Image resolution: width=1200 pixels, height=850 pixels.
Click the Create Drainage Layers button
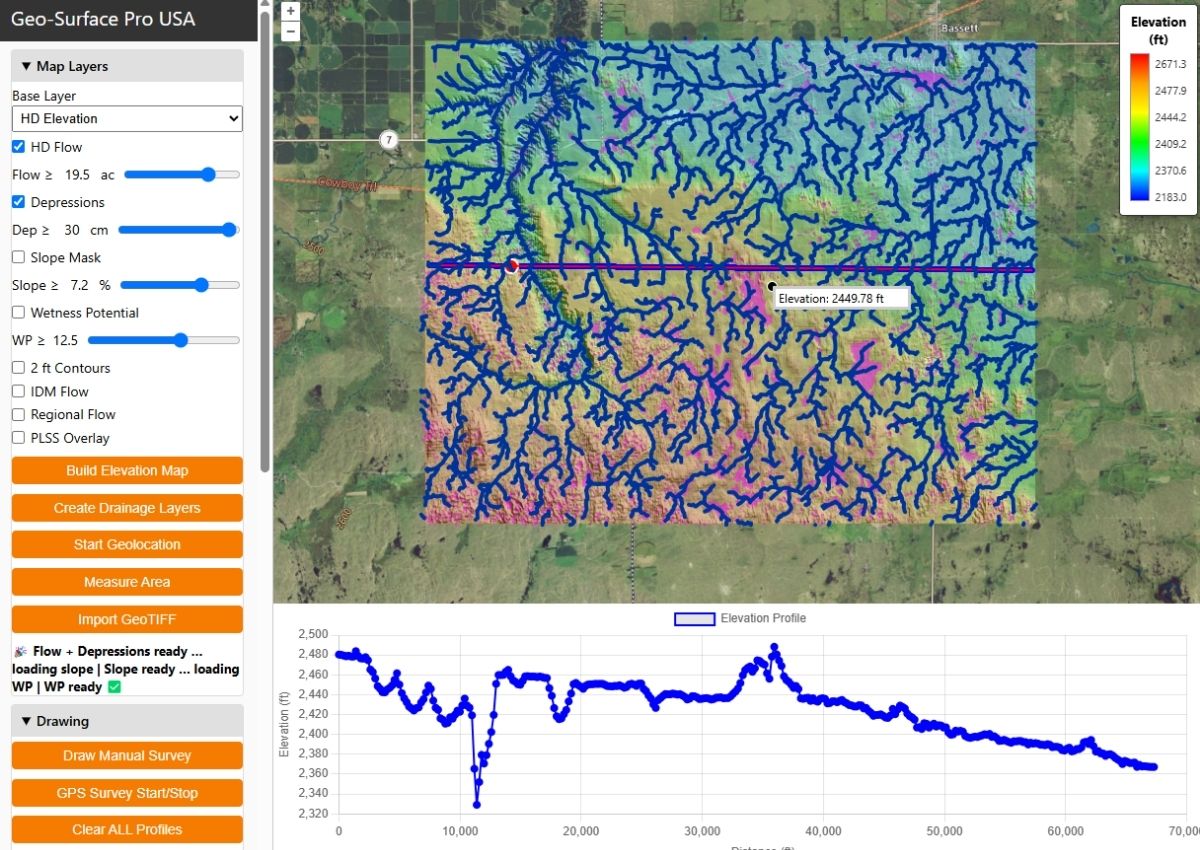coord(127,508)
